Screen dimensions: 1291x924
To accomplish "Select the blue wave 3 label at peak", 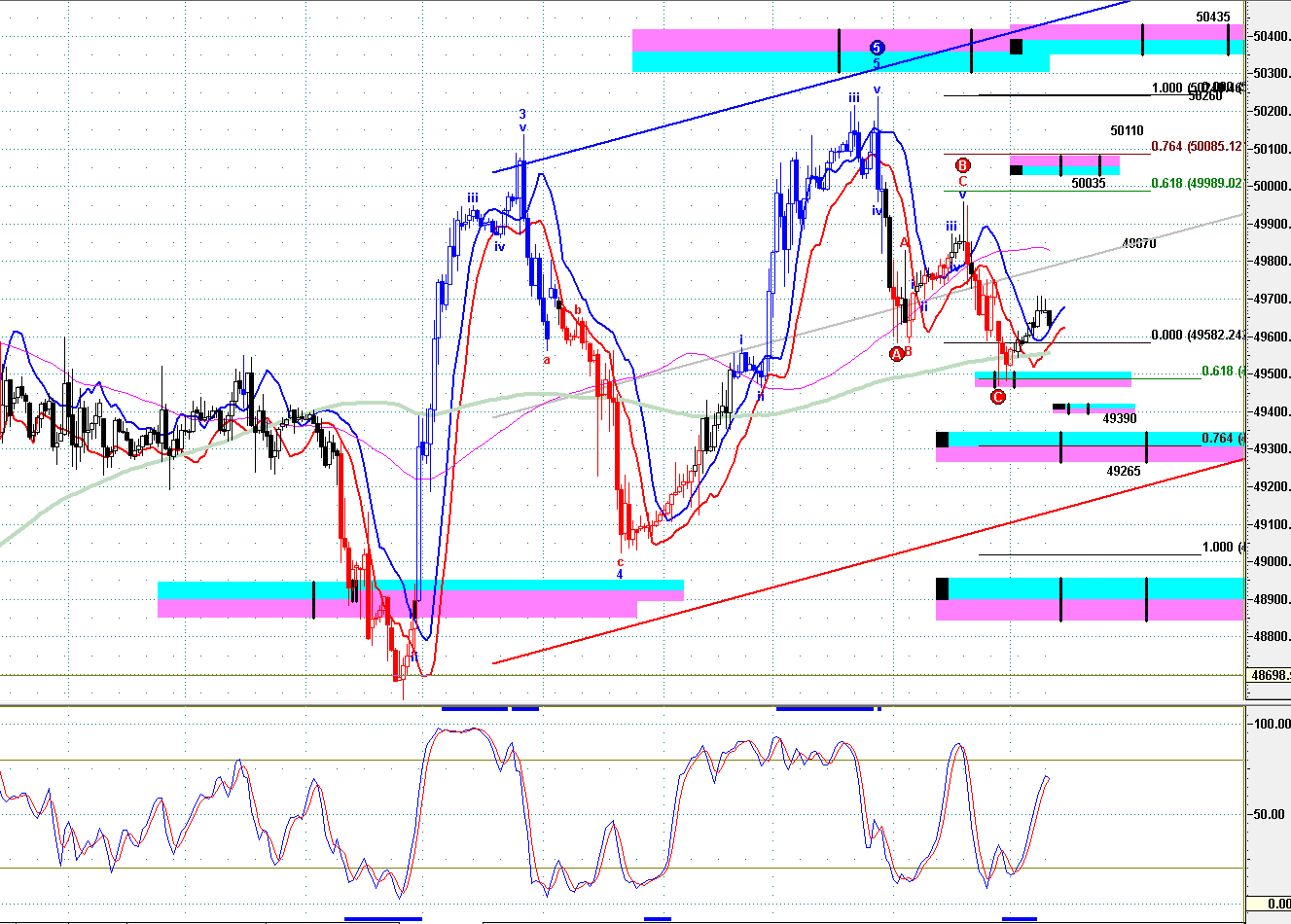I will (522, 114).
